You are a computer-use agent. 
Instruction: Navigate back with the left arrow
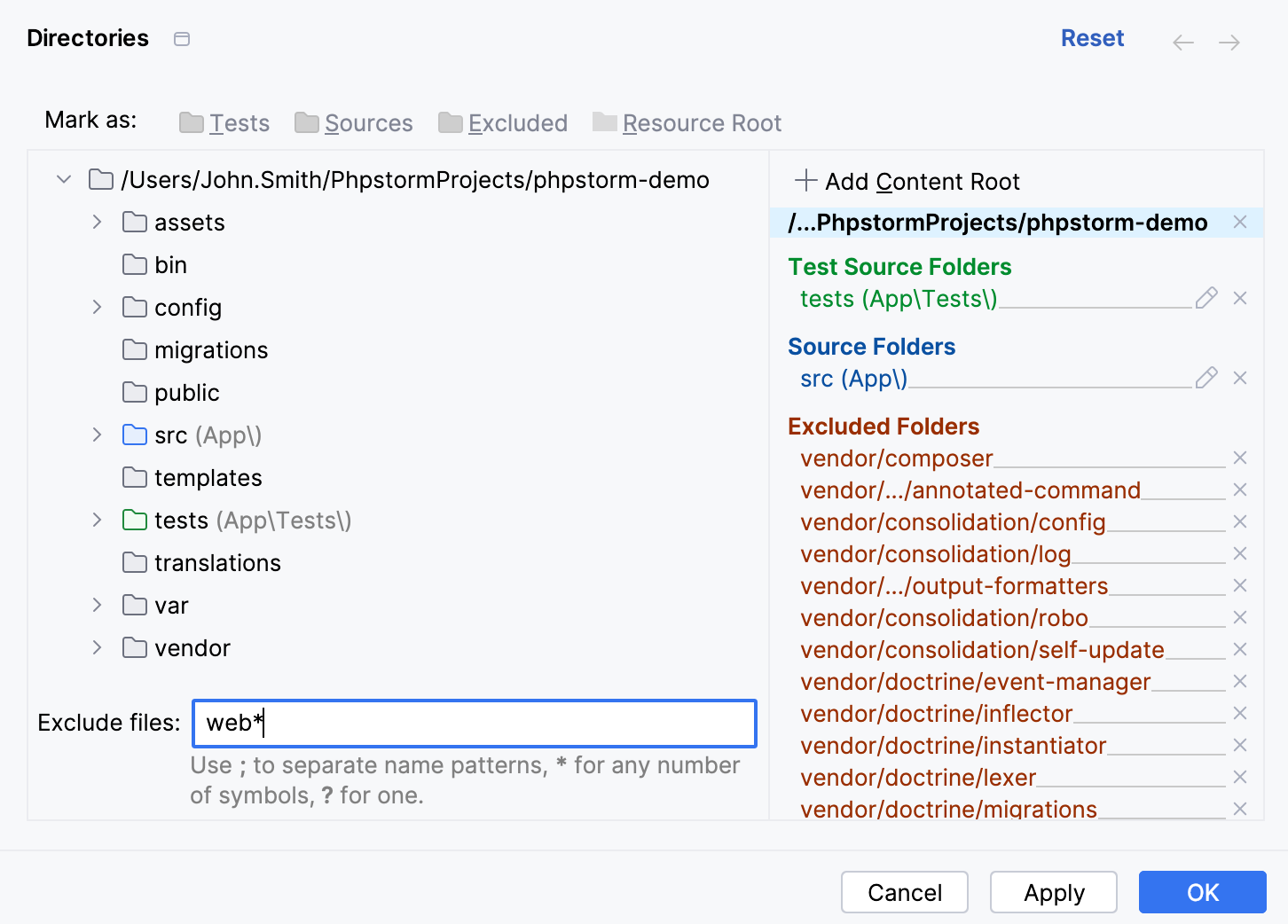click(1183, 42)
